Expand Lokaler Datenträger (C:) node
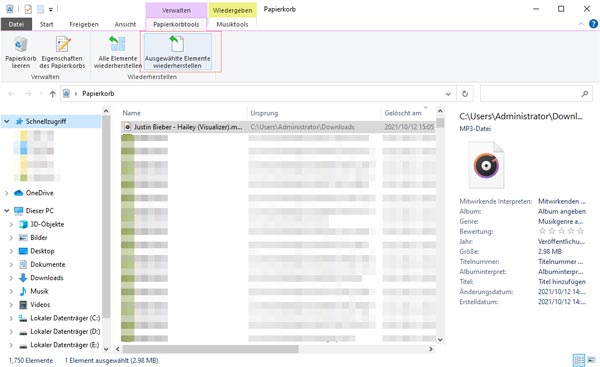The height and width of the screenshot is (367, 600). point(11,318)
